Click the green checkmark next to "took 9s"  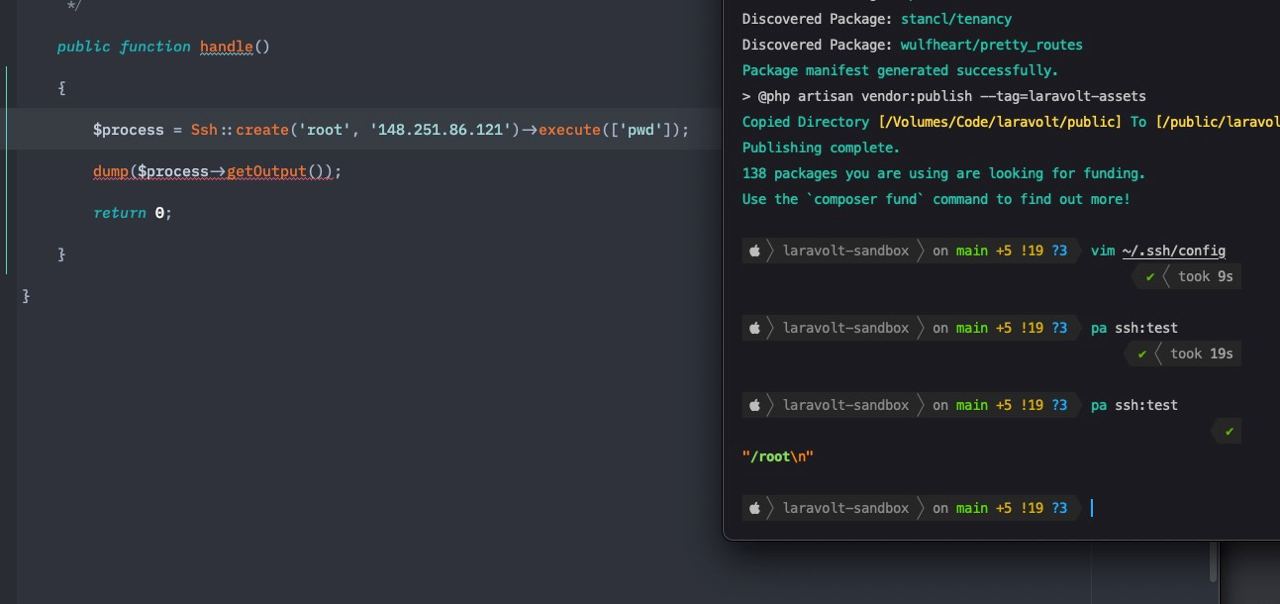pos(1150,277)
